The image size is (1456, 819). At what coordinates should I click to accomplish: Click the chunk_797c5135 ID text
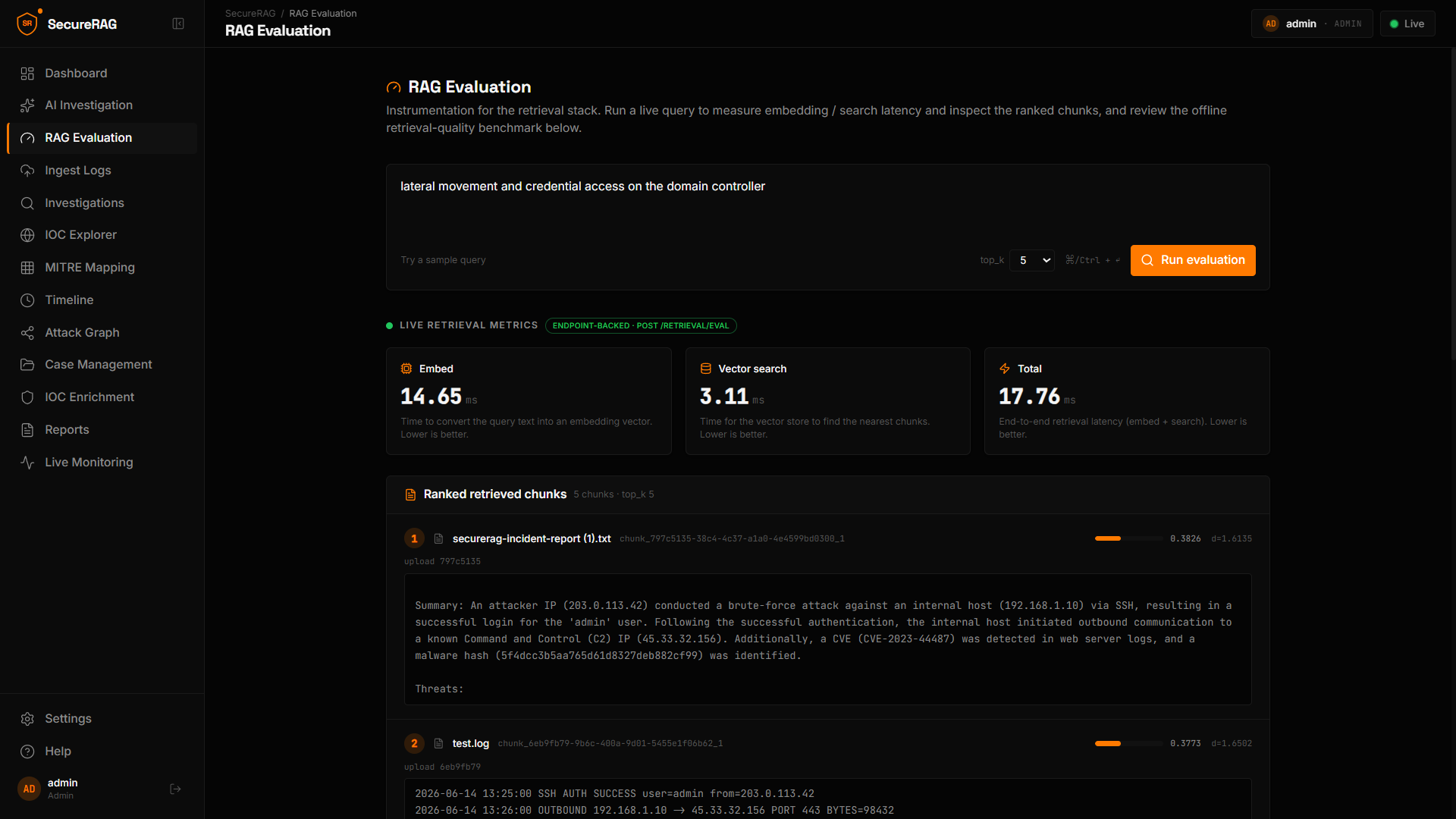[x=732, y=538]
